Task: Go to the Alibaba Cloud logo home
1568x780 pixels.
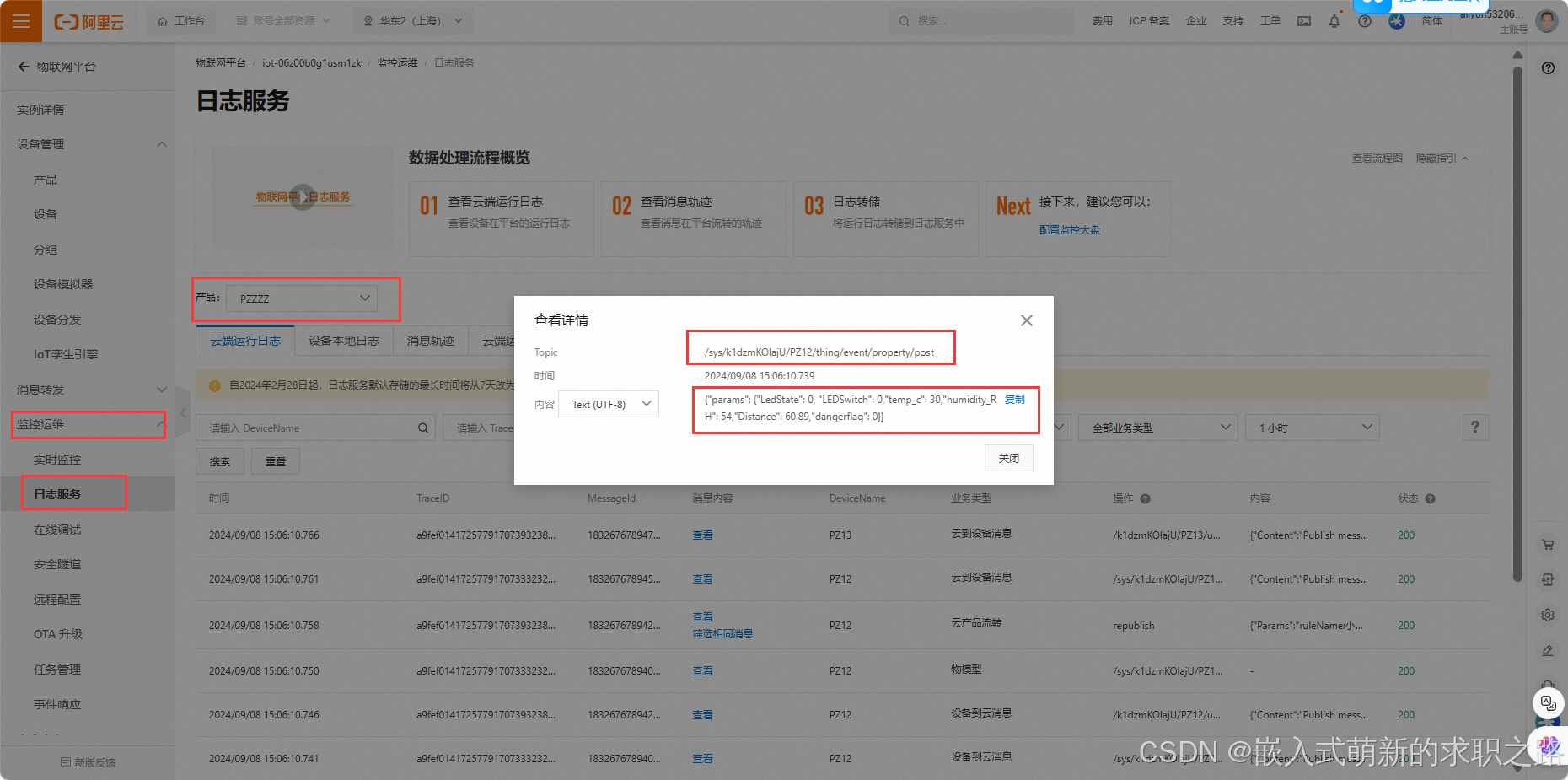Action: click(x=89, y=22)
